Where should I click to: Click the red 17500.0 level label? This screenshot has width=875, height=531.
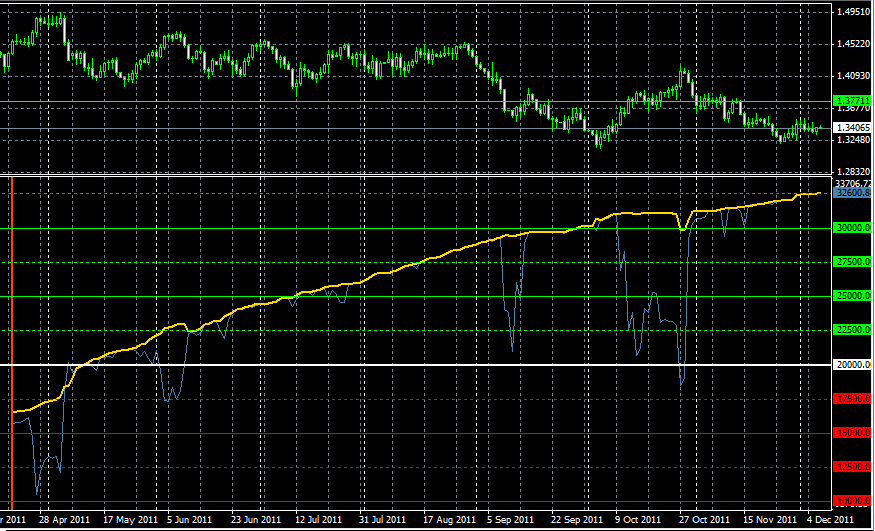pos(851,399)
